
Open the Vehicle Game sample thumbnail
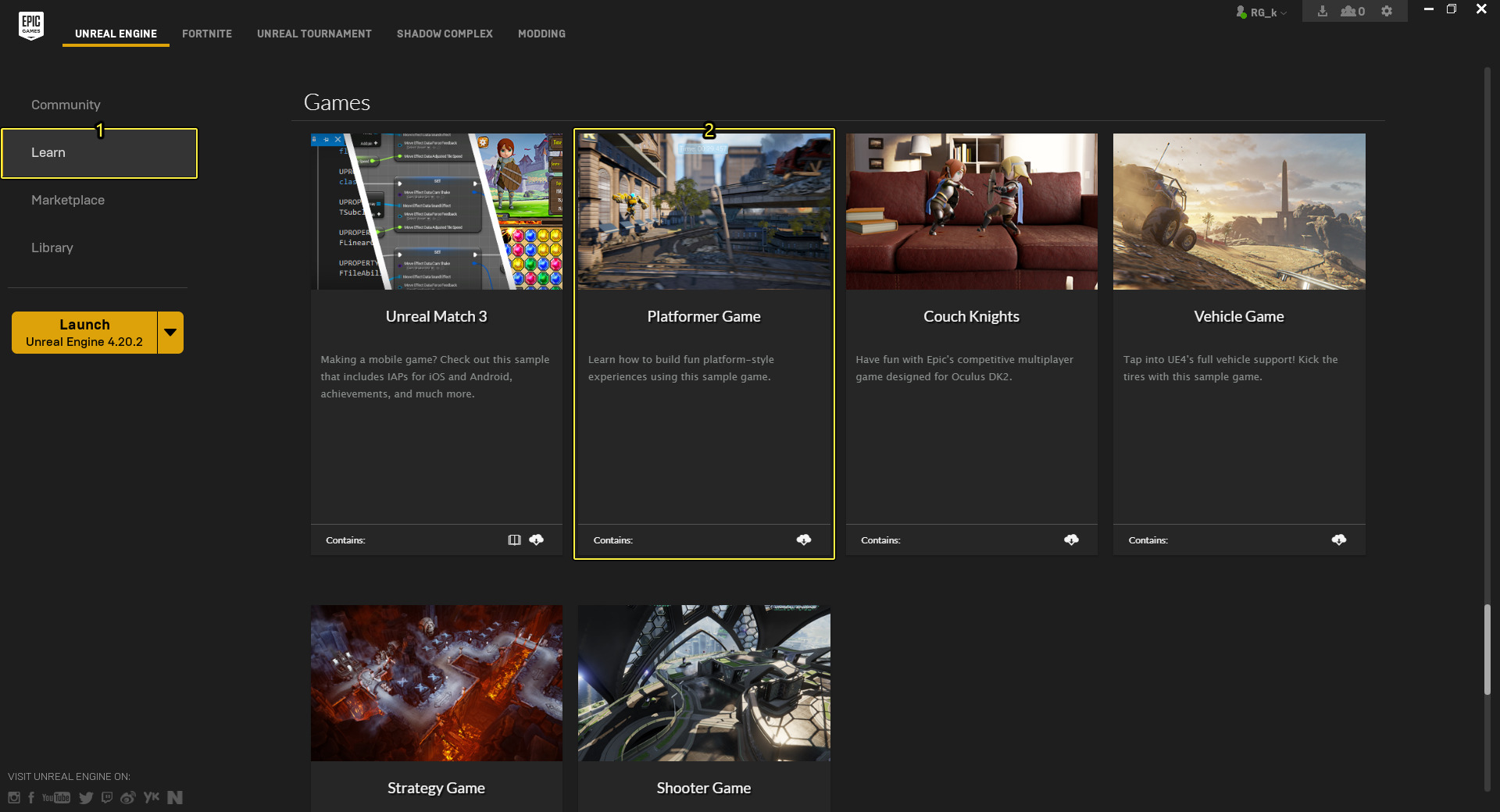1239,212
